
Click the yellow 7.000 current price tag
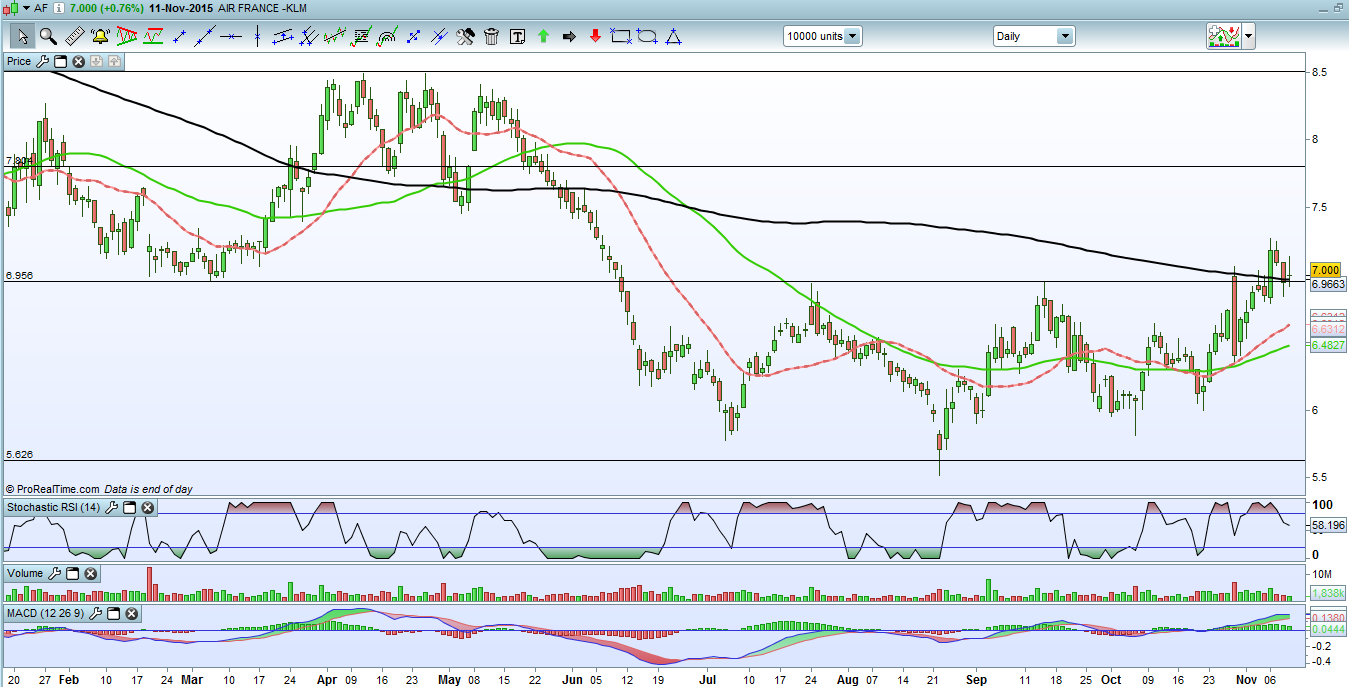tap(1324, 271)
